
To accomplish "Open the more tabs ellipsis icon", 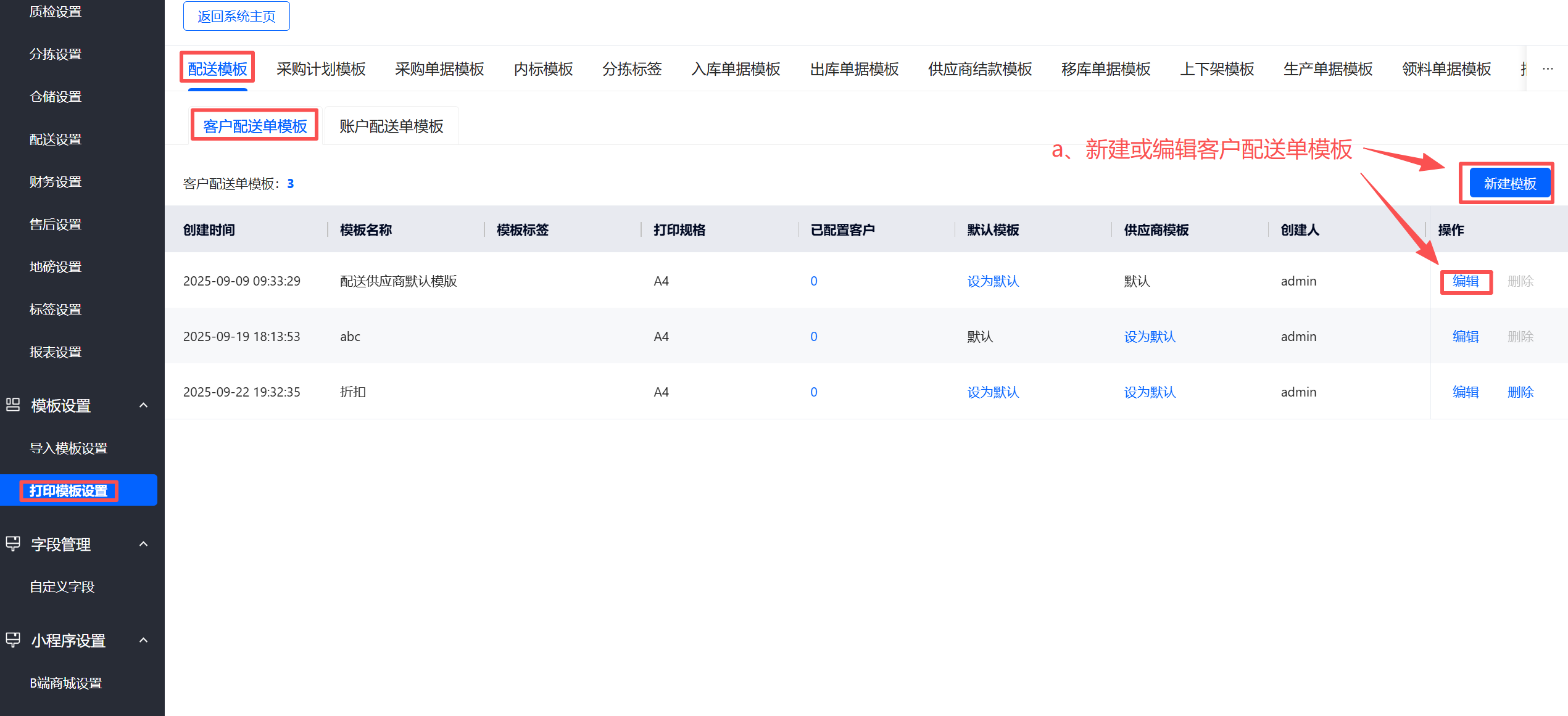I will (x=1548, y=69).
